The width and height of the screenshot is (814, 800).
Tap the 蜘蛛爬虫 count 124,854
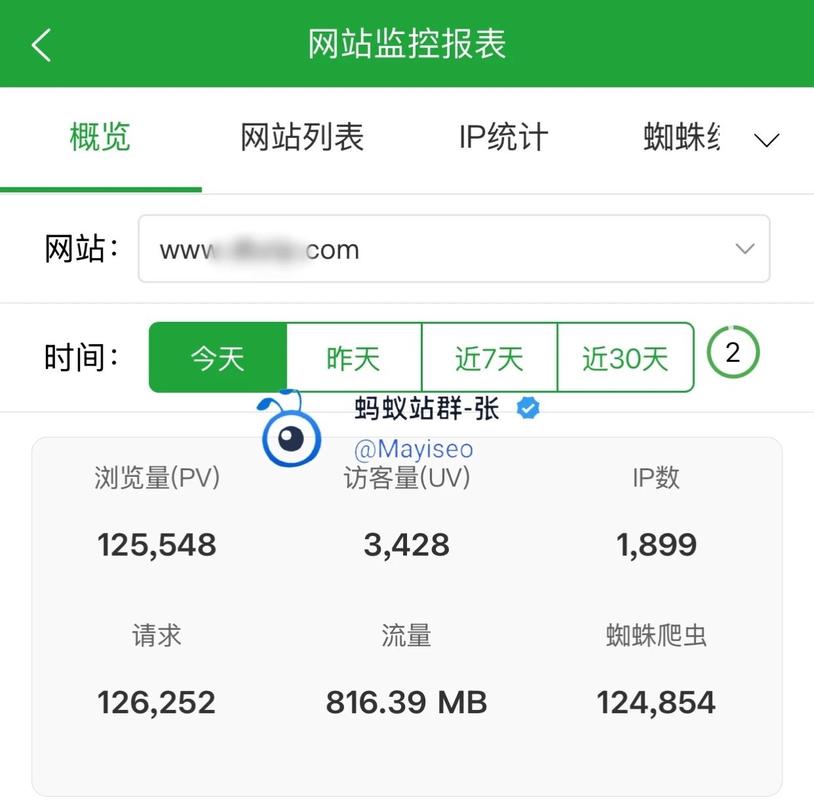[656, 702]
